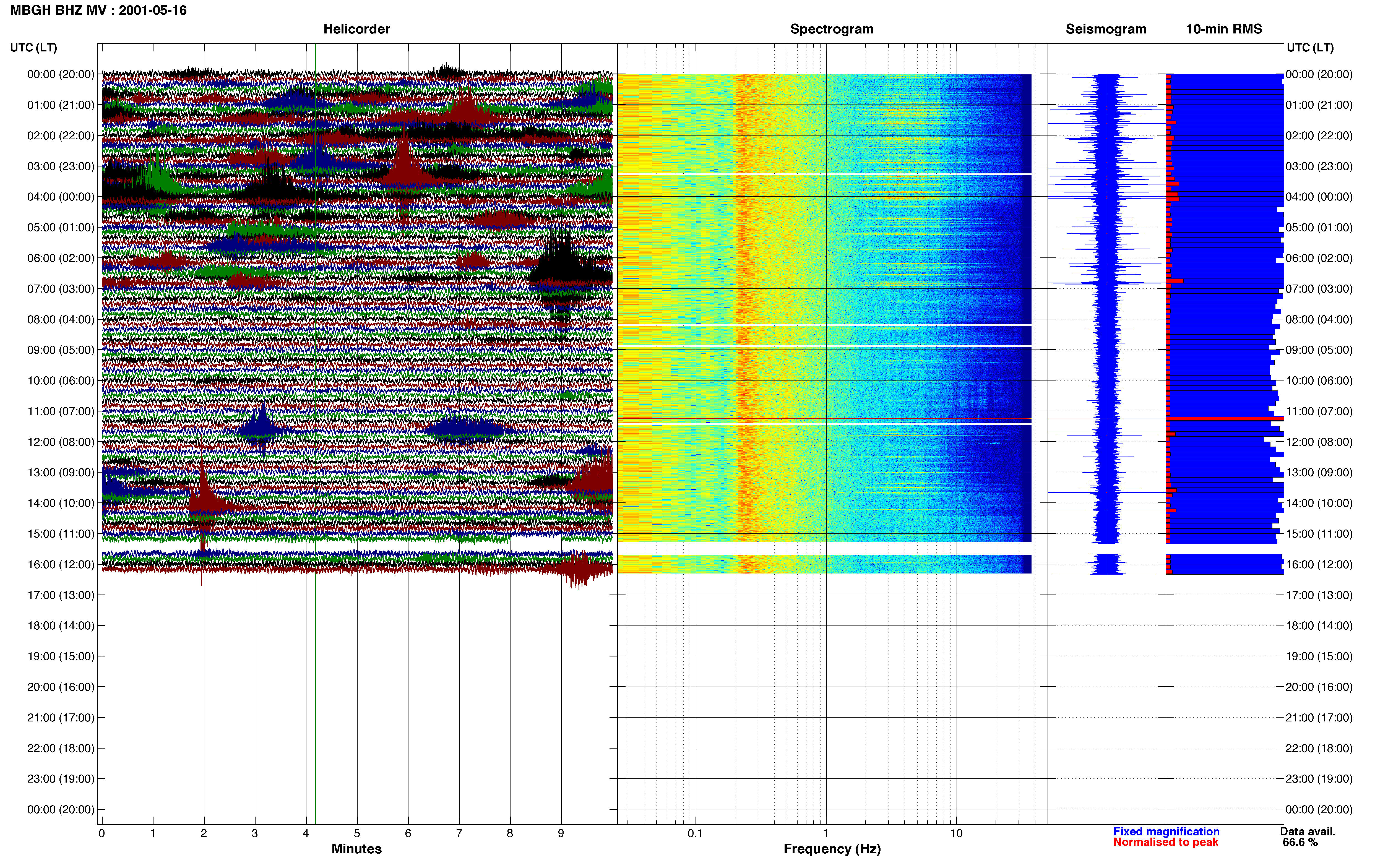Click the left '07:00 (03:00)' time label
Screen dimensions: 1388x868
[x=60, y=289]
